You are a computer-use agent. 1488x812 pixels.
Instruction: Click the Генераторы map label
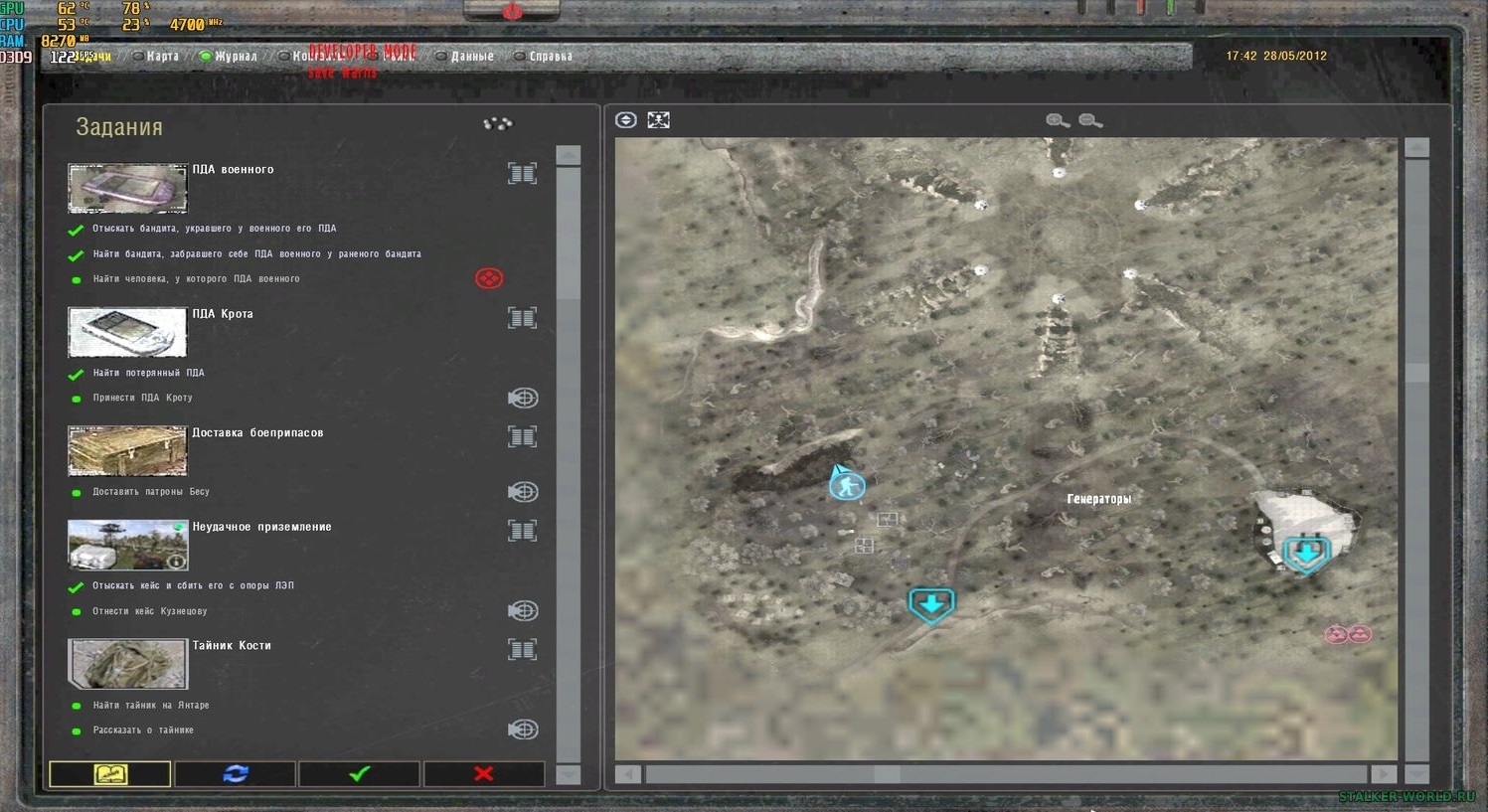click(x=1099, y=499)
